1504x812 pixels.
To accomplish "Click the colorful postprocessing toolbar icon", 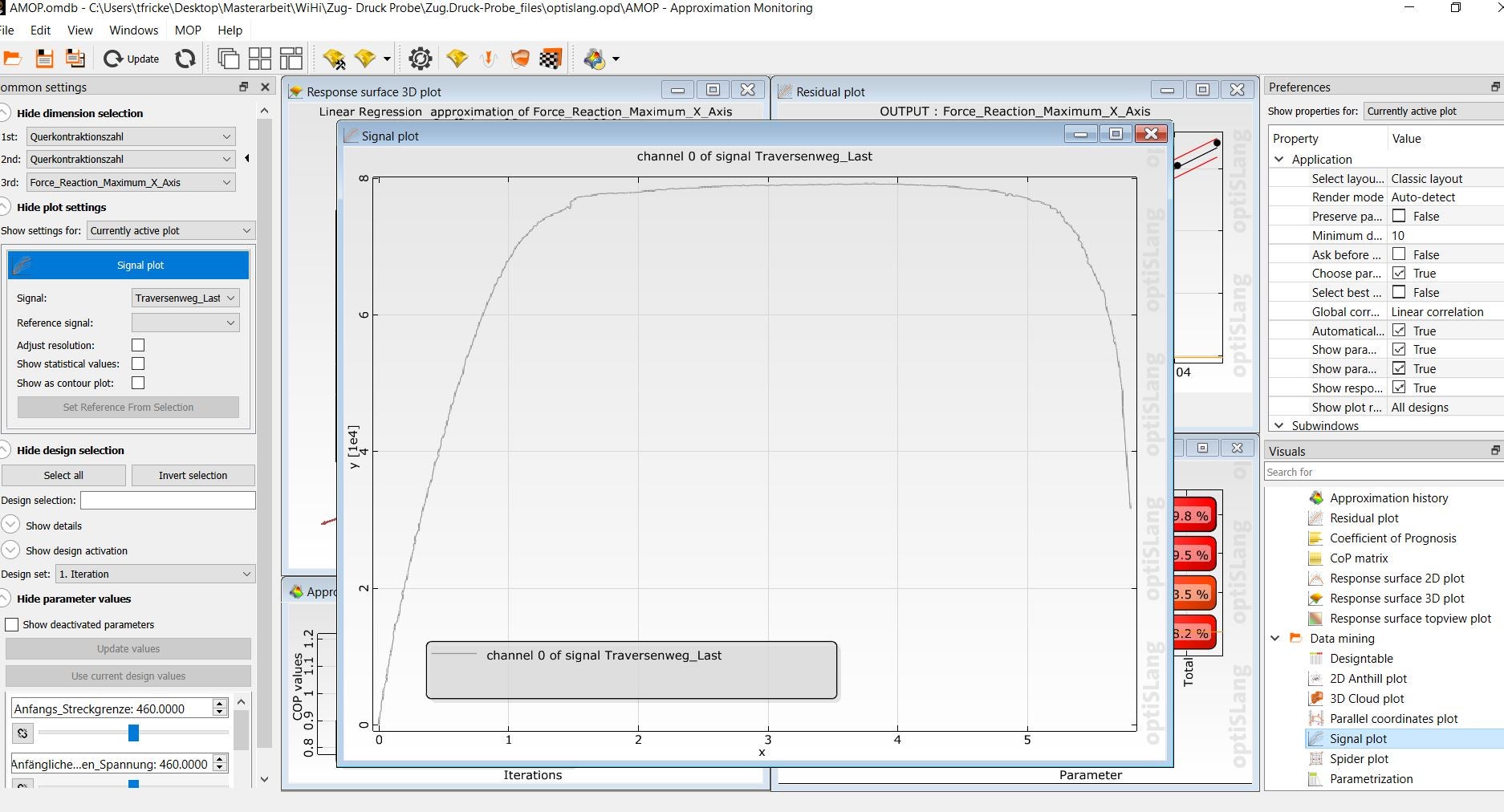I will pos(595,59).
